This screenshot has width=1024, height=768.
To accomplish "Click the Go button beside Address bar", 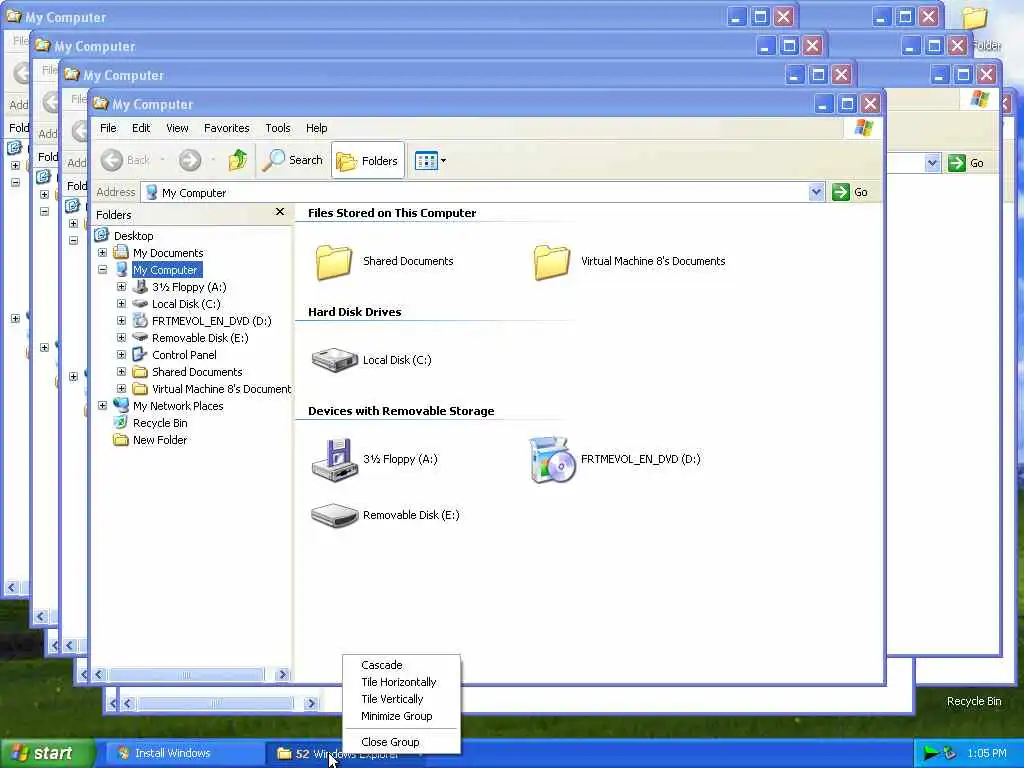I will [x=850, y=192].
